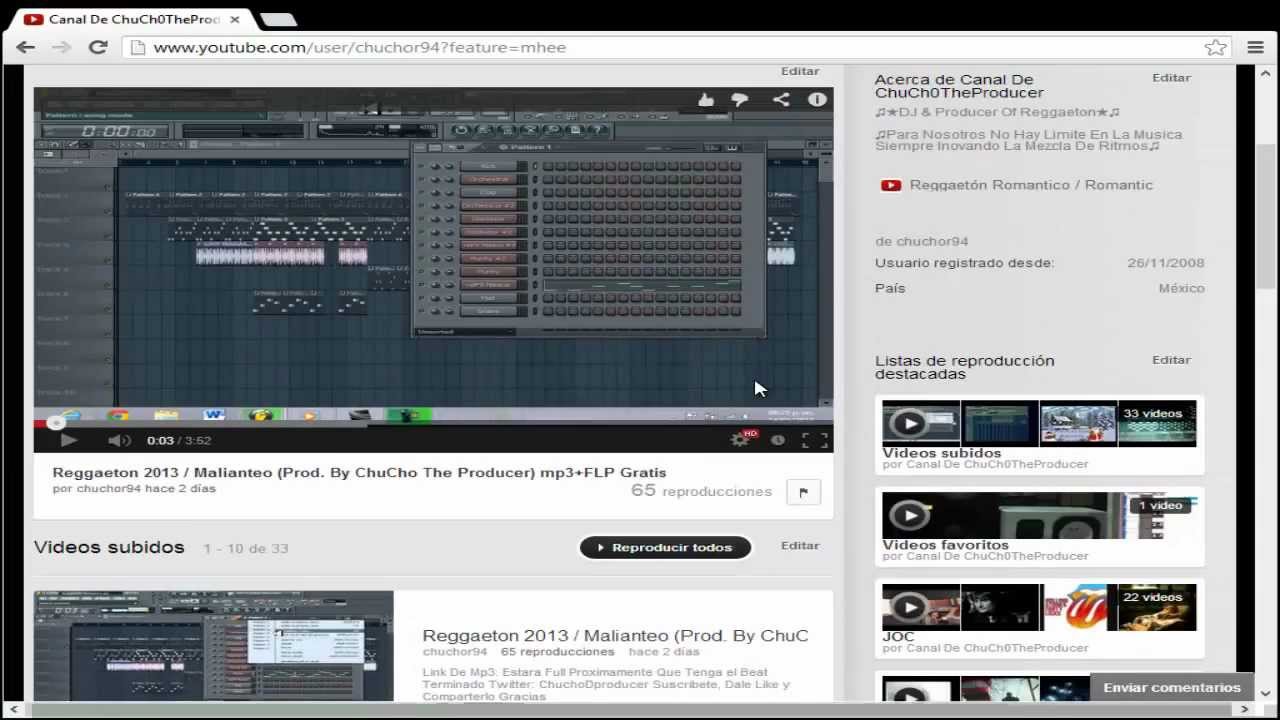
Task: Click the vertical scrollbar down arrow
Action: (1266, 692)
